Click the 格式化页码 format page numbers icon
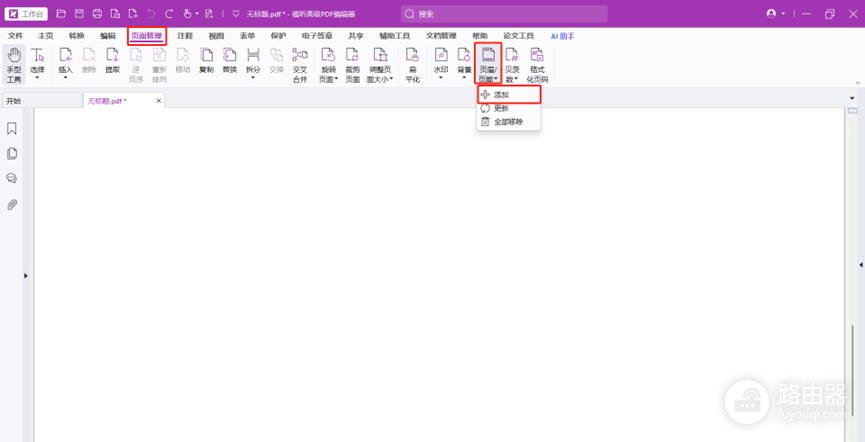This screenshot has height=442, width=865. [537, 55]
